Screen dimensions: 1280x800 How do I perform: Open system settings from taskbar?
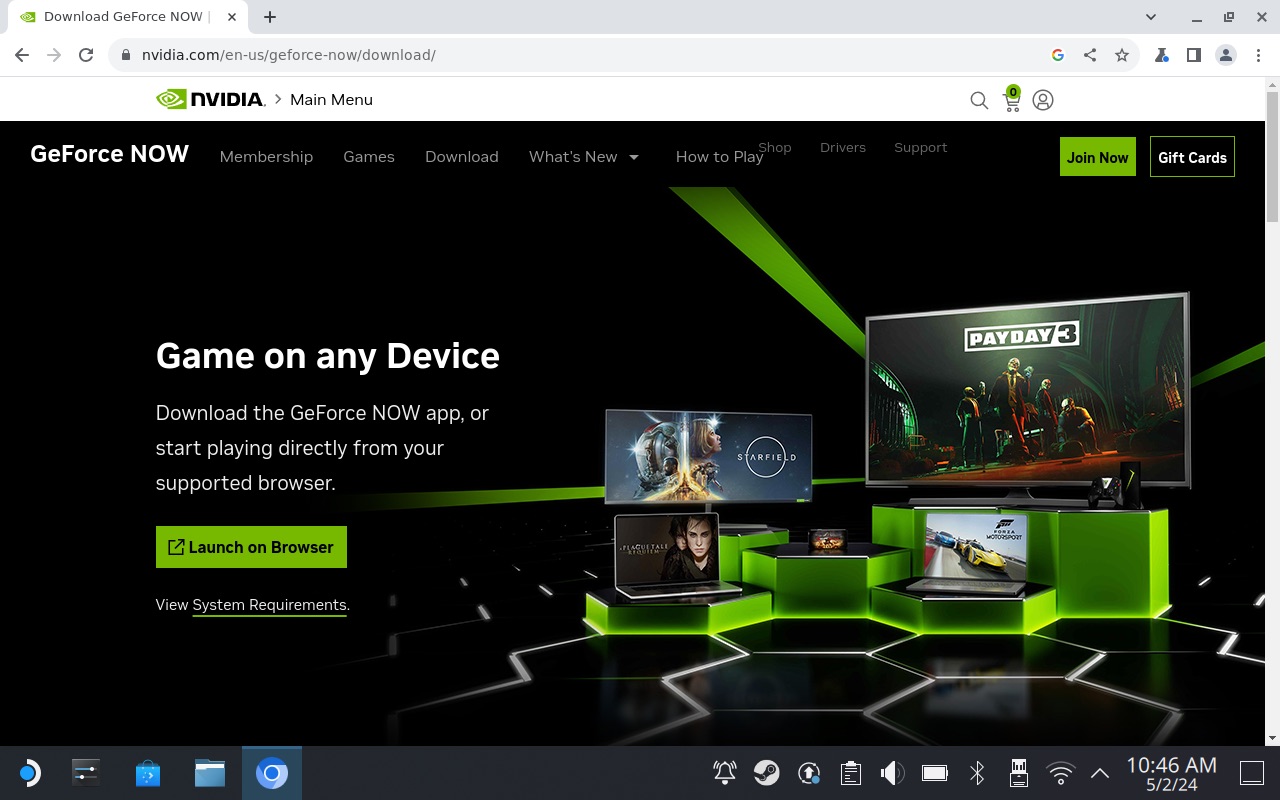pyautogui.click(x=86, y=773)
